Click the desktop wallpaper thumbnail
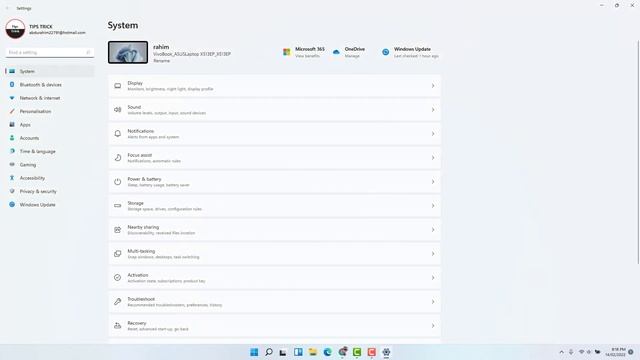This screenshot has height=360, width=640. 128,52
